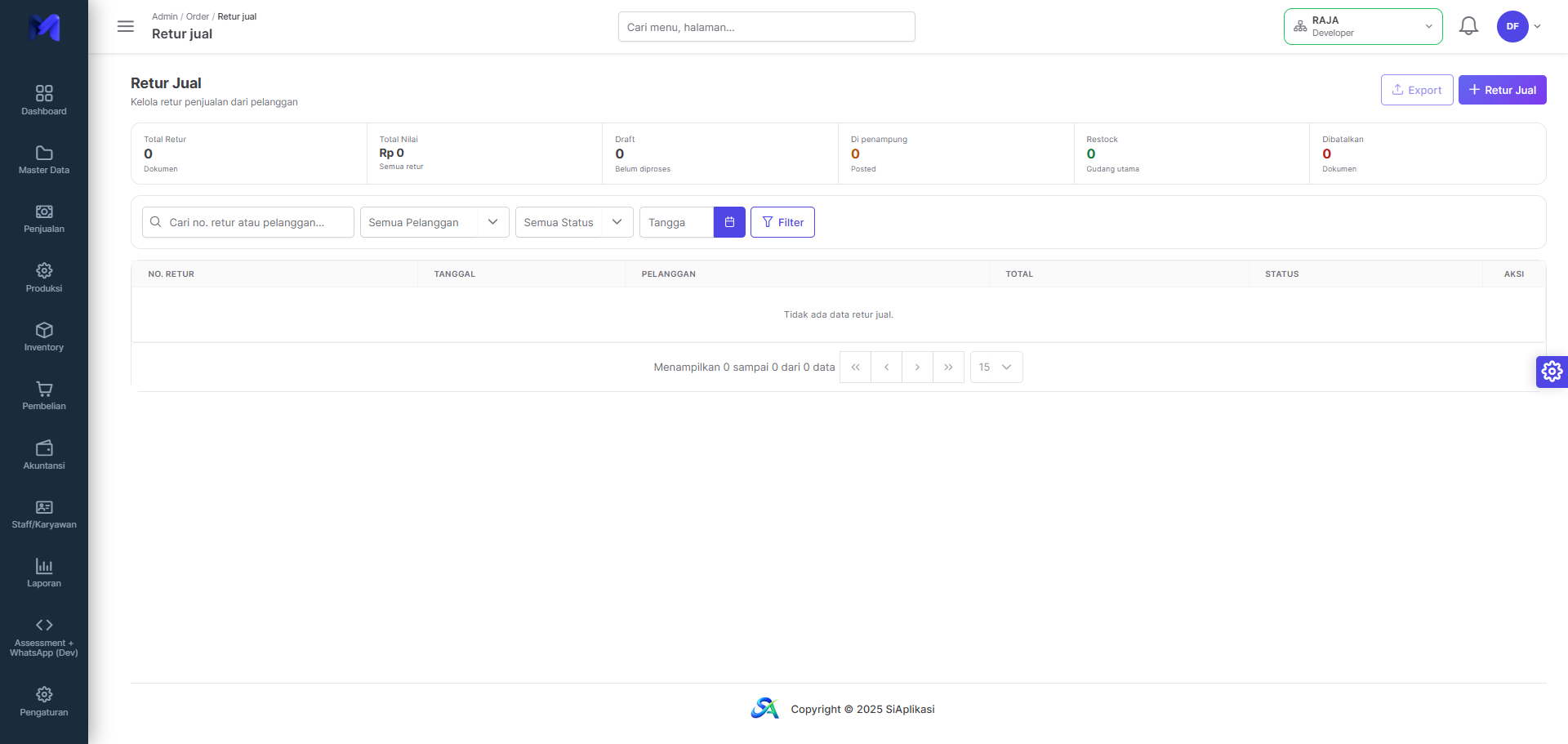The width and height of the screenshot is (1568, 744).
Task: Go to previous page of results
Action: click(886, 368)
